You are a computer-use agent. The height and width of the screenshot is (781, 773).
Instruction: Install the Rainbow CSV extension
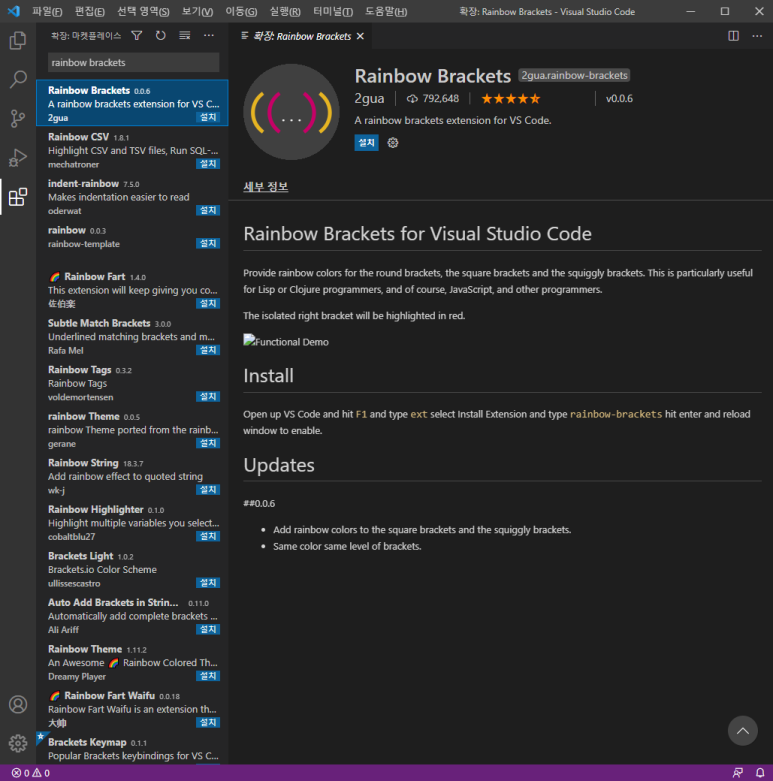[208, 164]
